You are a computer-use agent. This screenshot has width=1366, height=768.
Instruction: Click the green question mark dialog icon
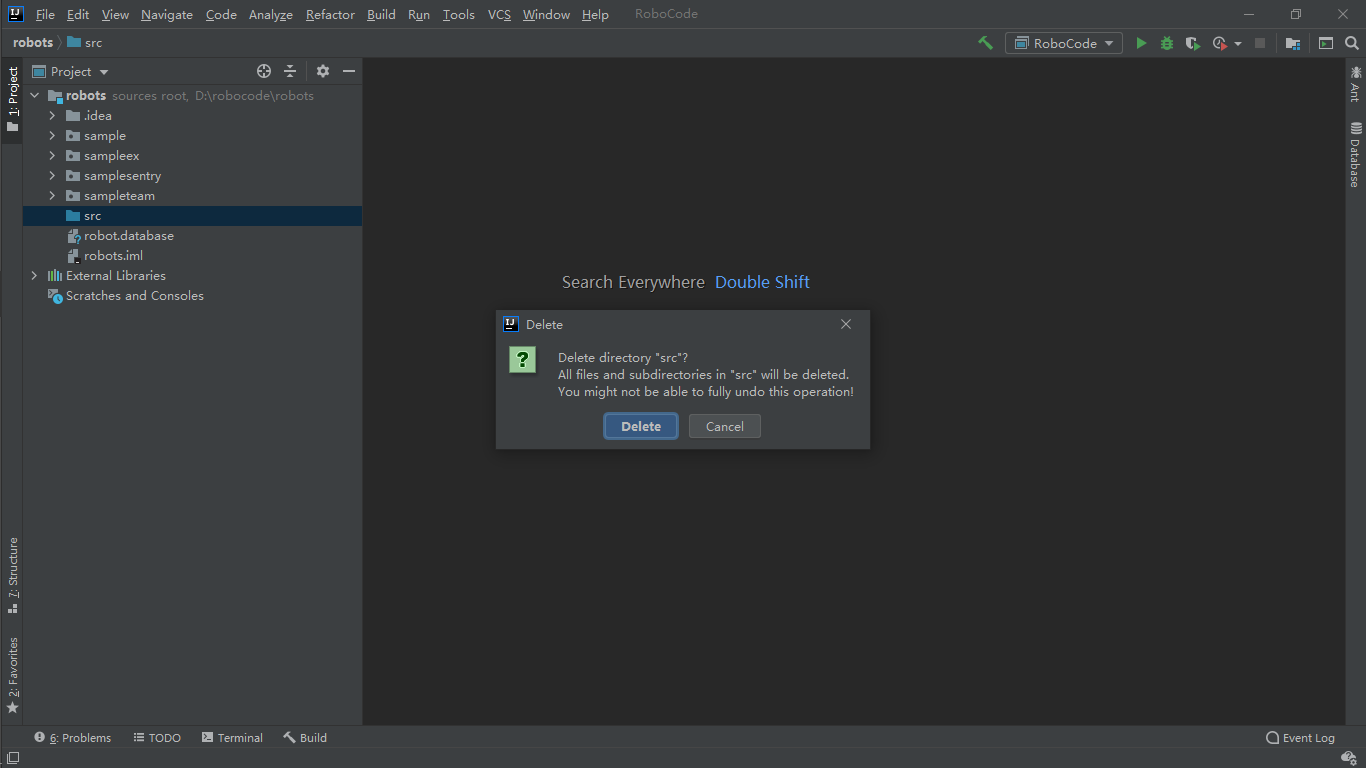coord(522,360)
